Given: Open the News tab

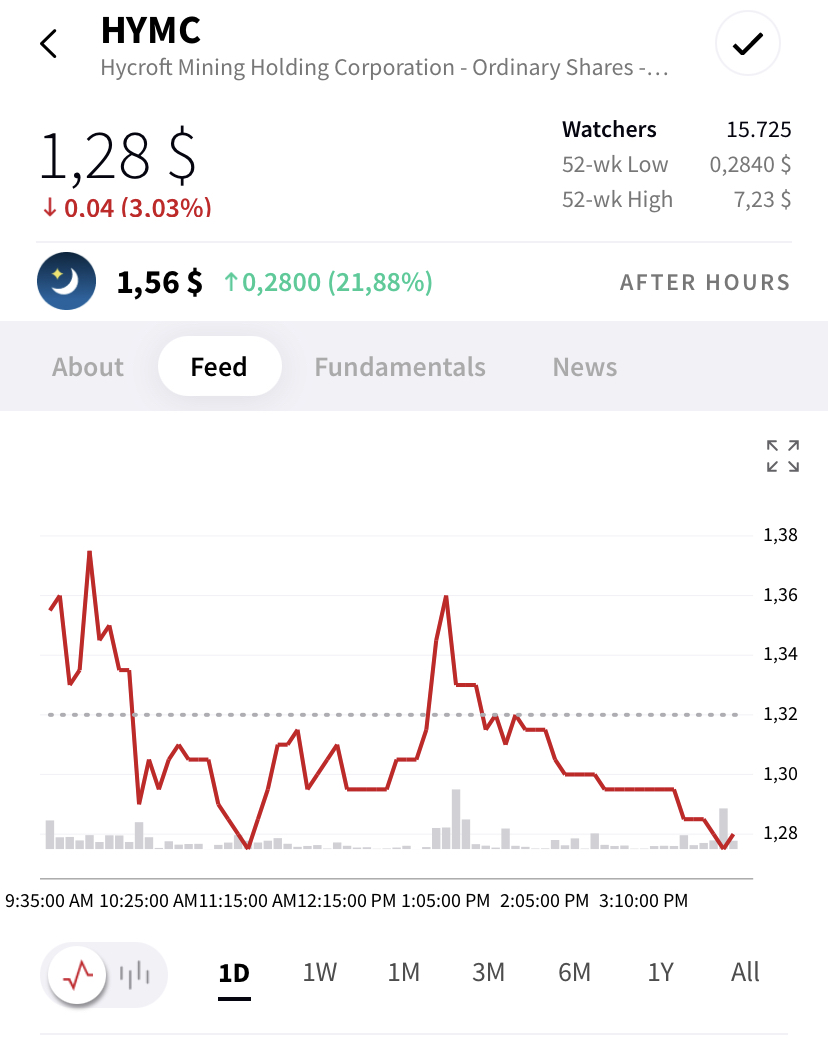Looking at the screenshot, I should [584, 367].
